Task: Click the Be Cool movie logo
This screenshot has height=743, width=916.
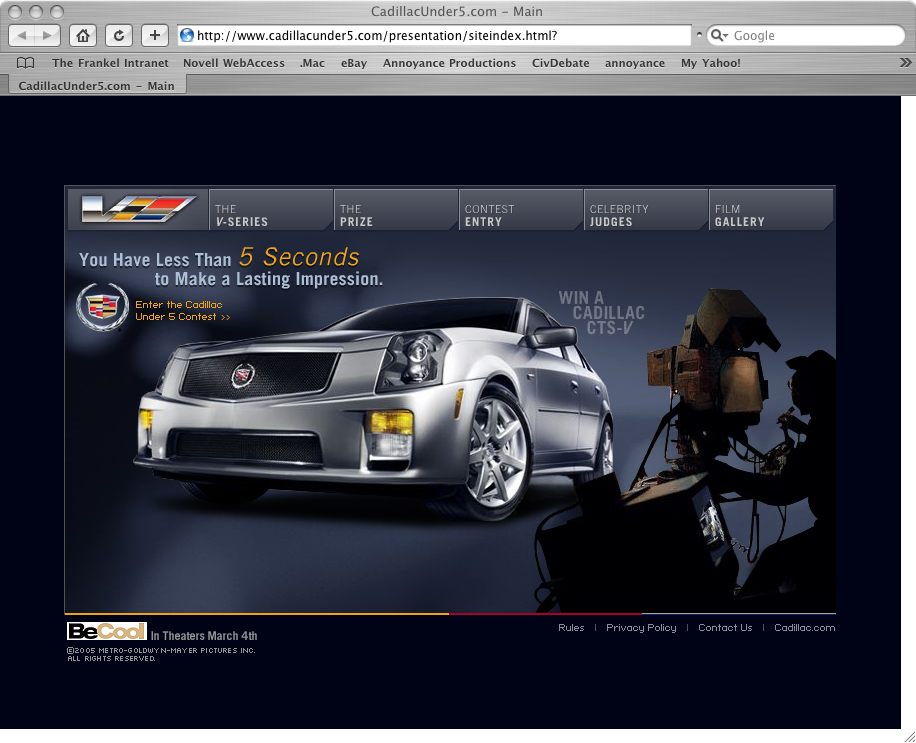Action: point(106,631)
